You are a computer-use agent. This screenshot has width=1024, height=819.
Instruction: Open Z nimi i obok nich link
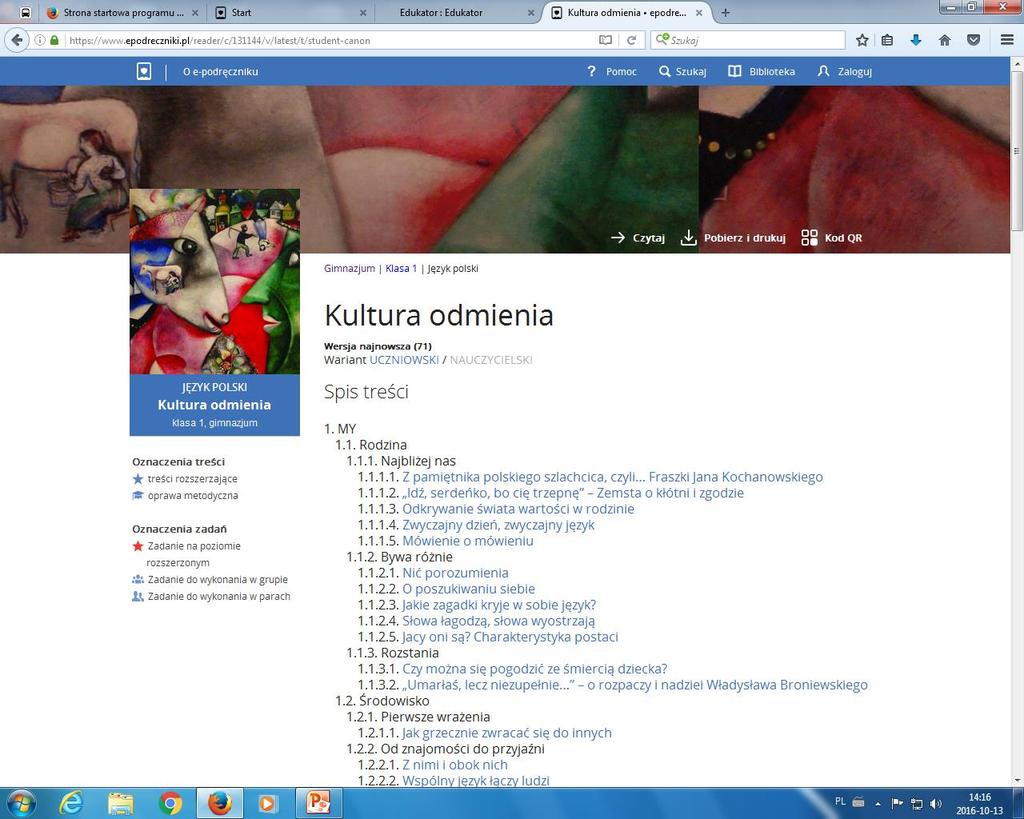point(455,765)
